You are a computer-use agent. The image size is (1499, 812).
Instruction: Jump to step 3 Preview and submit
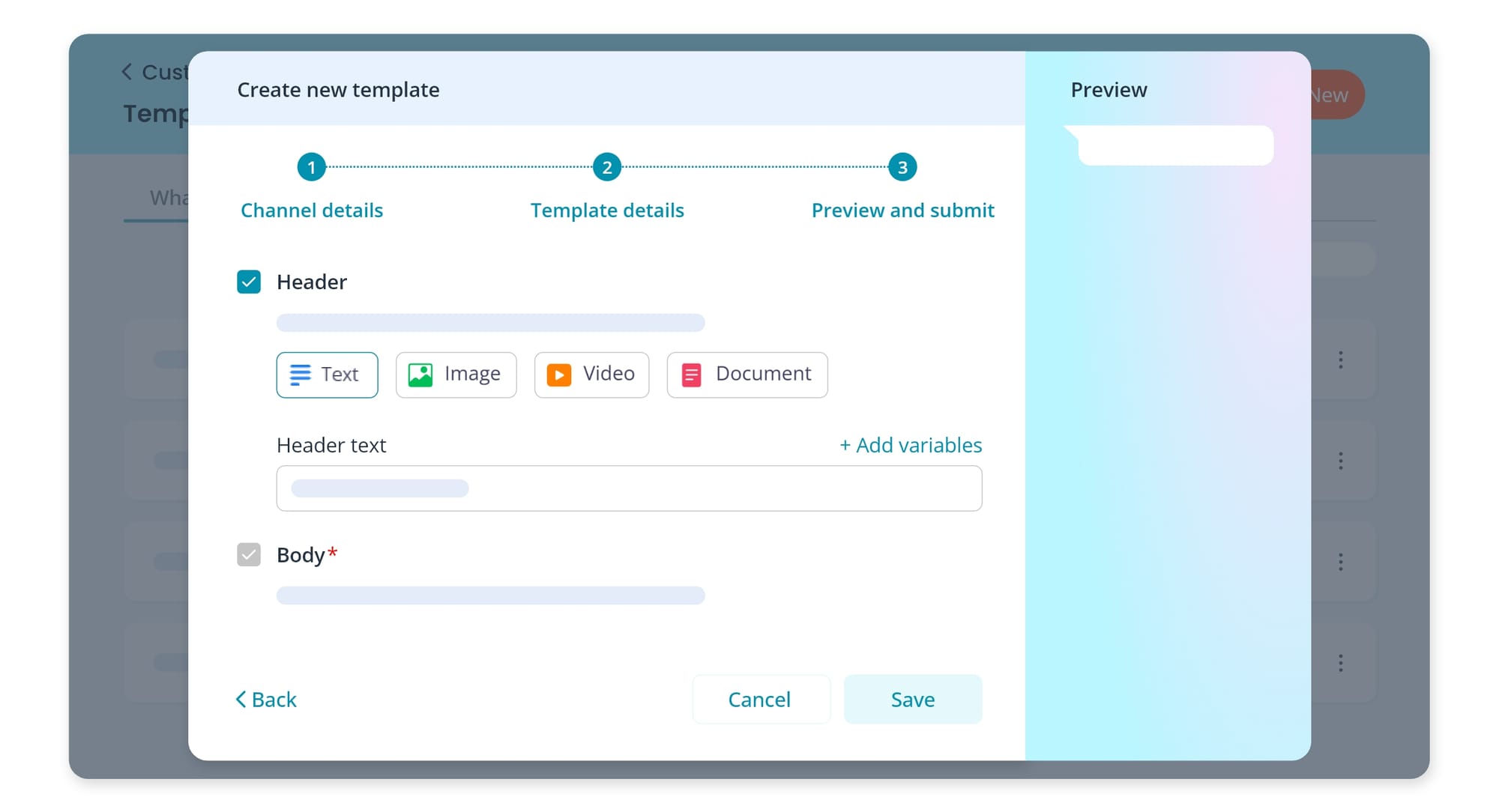coord(902,167)
